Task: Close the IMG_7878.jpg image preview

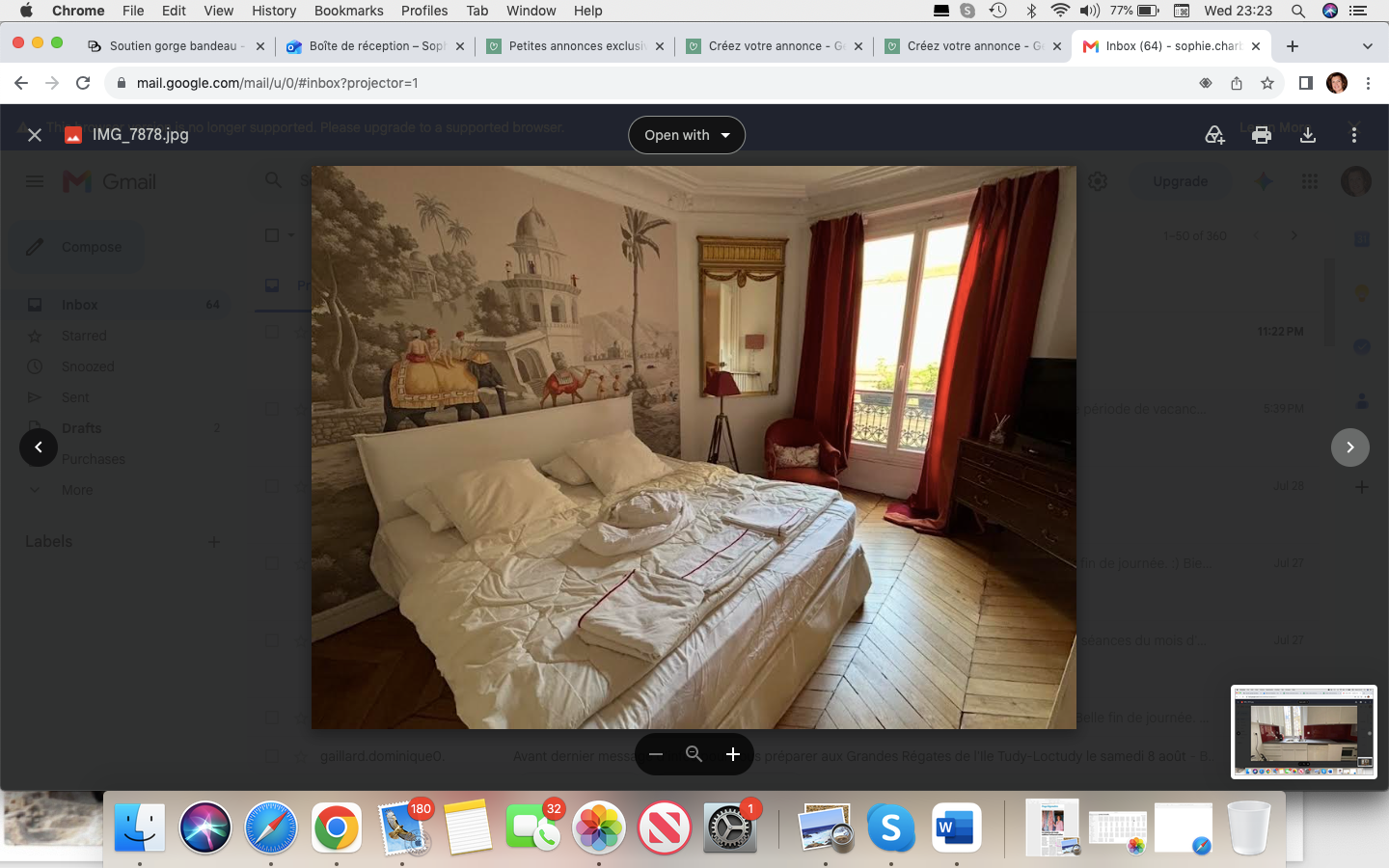Action: (35, 135)
